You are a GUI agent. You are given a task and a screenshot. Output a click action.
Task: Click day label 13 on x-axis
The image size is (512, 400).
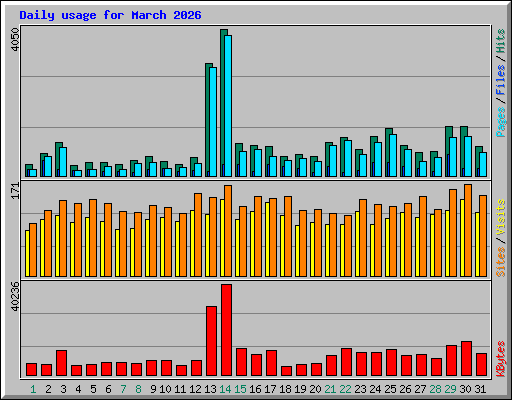(x=210, y=389)
